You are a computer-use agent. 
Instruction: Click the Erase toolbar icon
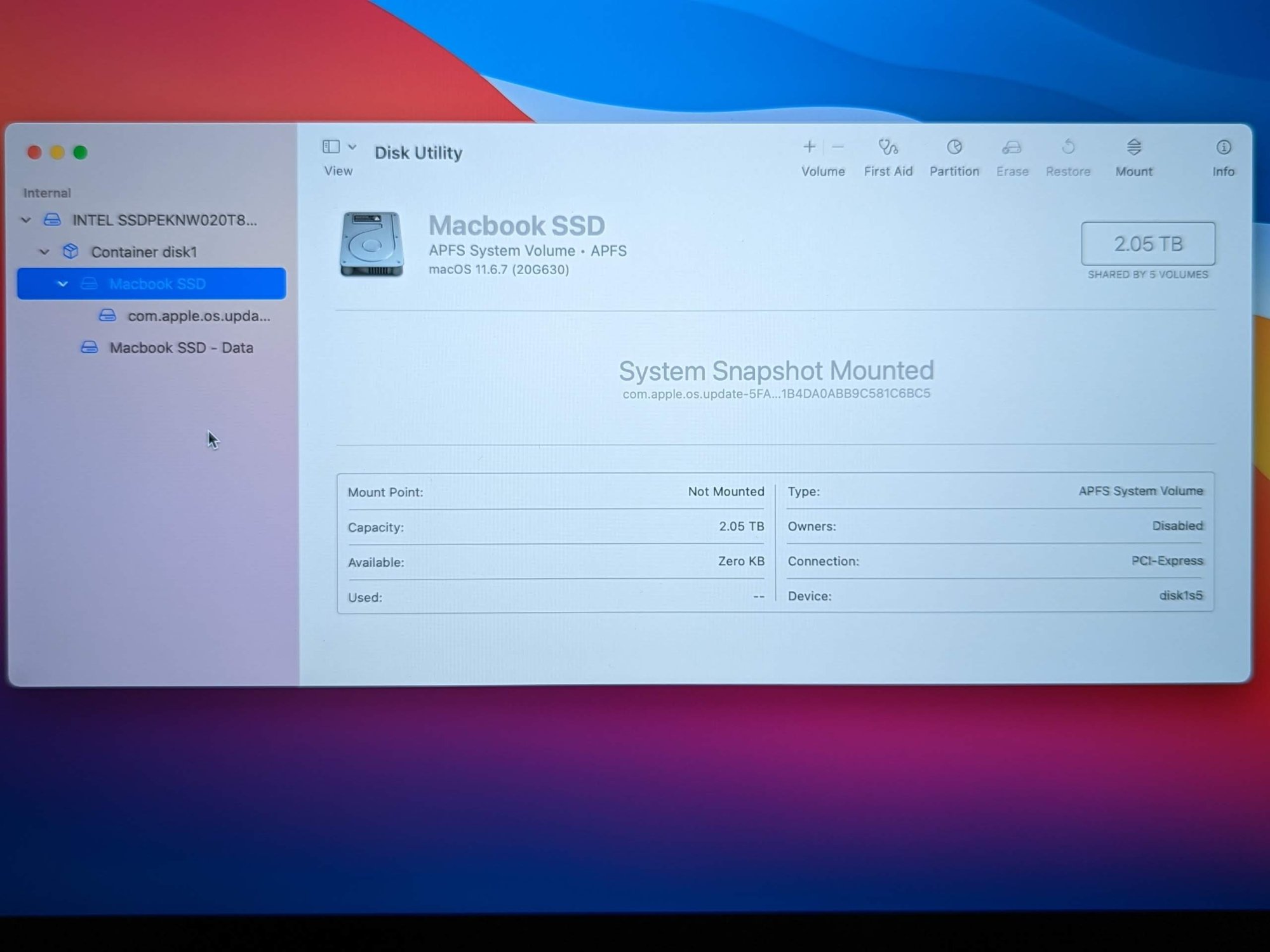coord(1012,148)
